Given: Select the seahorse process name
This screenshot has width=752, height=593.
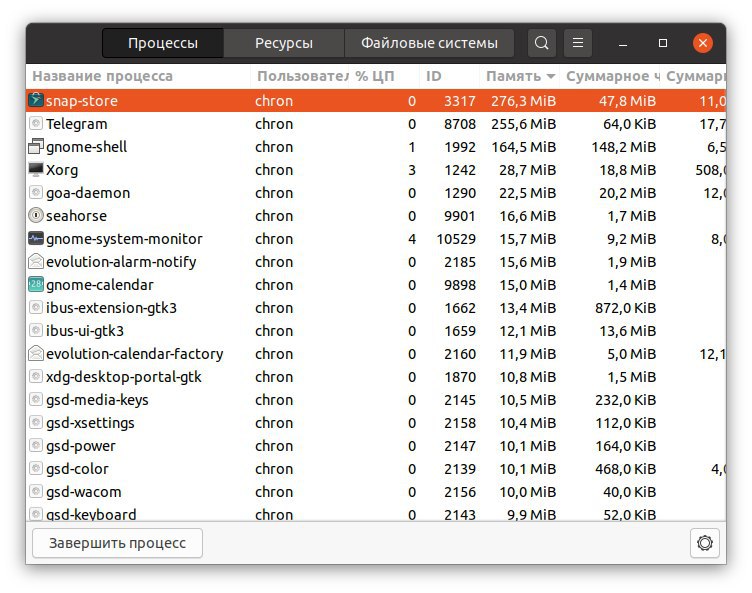Looking at the screenshot, I should 76,216.
